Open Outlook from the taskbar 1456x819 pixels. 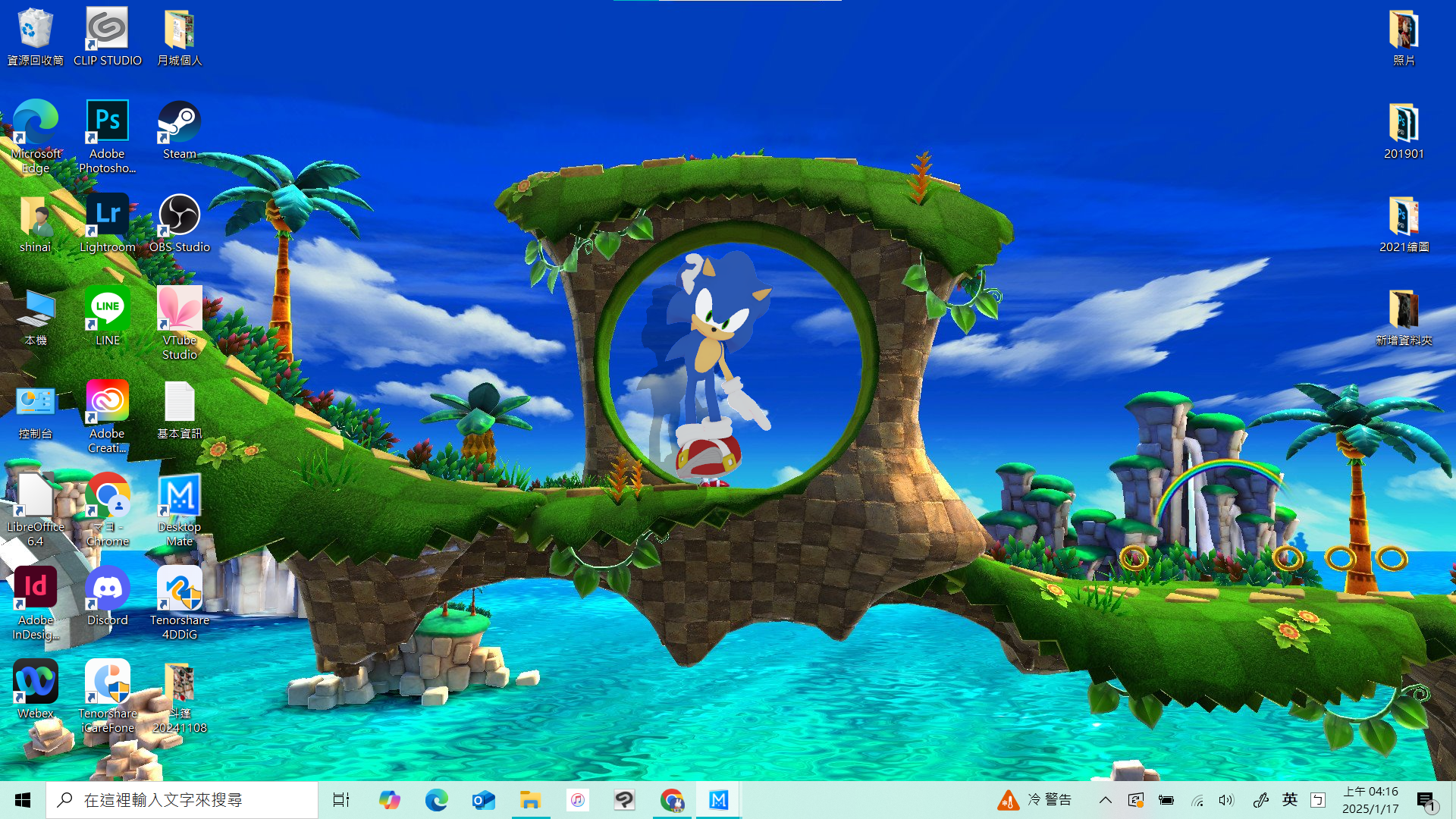[x=483, y=800]
